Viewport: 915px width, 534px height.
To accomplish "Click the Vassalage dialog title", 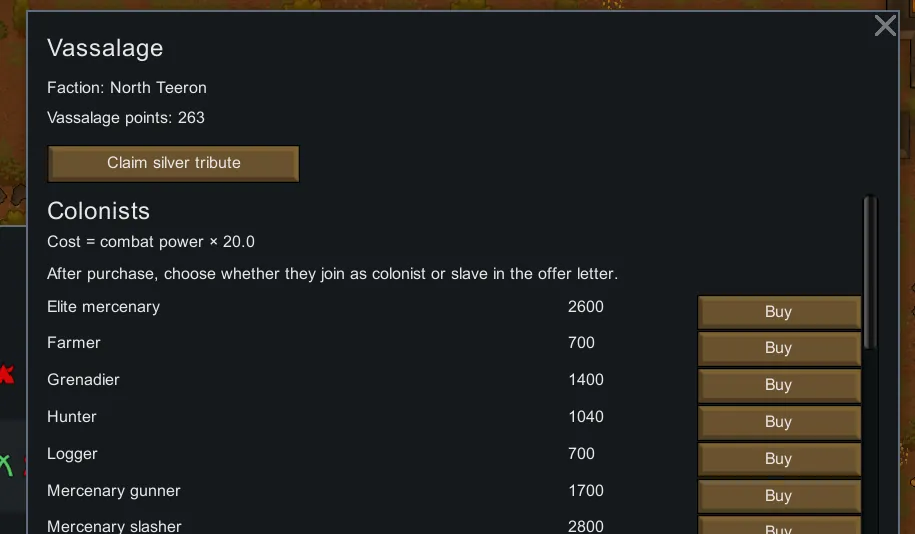I will (x=105, y=48).
